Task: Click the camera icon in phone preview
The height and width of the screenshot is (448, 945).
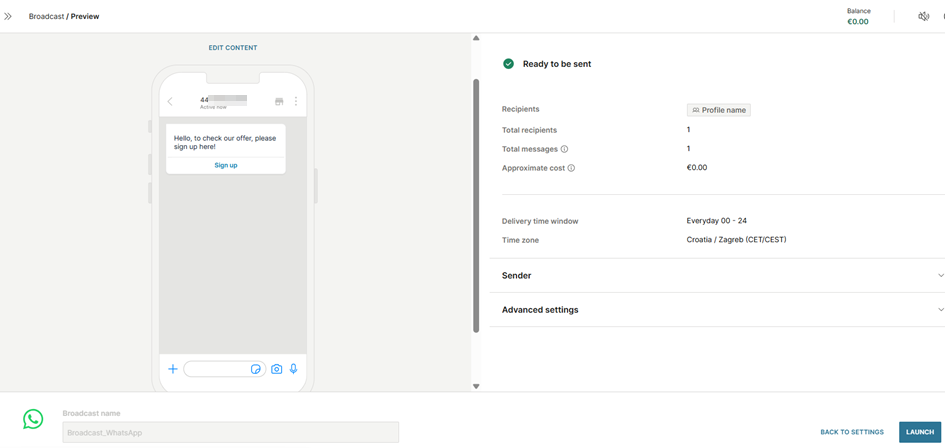Action: pos(277,369)
